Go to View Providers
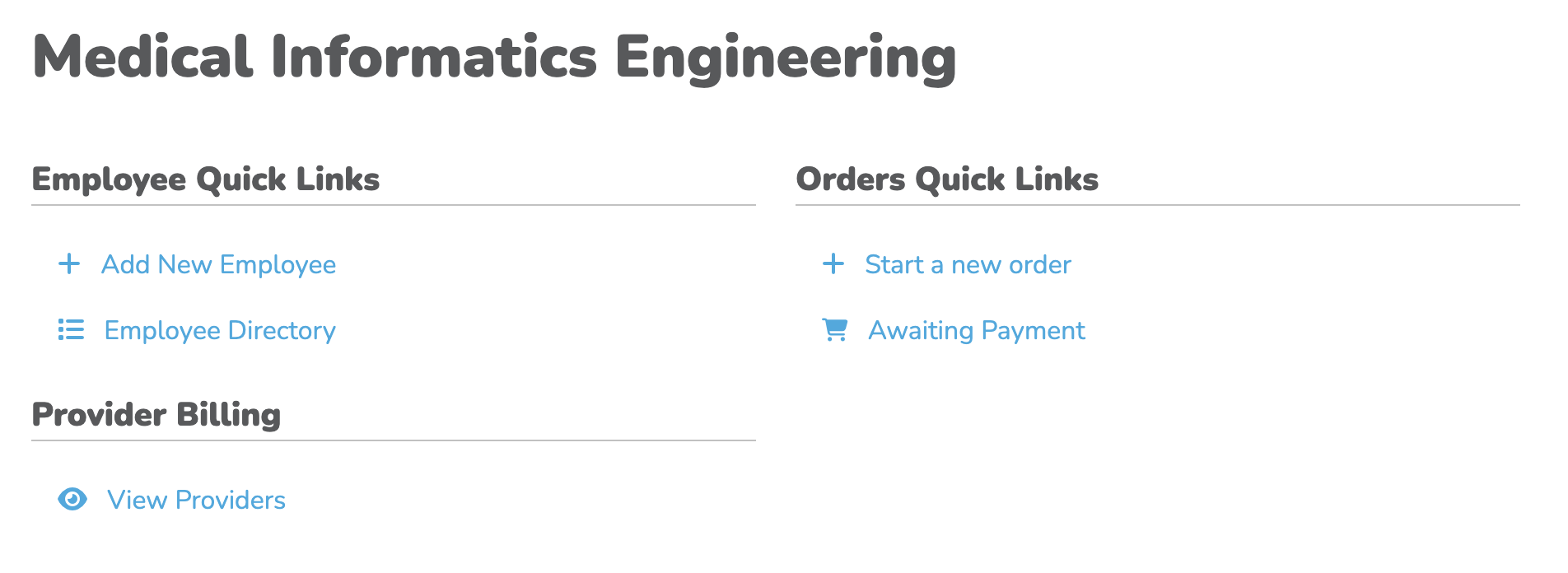1568x573 pixels. tap(196, 500)
